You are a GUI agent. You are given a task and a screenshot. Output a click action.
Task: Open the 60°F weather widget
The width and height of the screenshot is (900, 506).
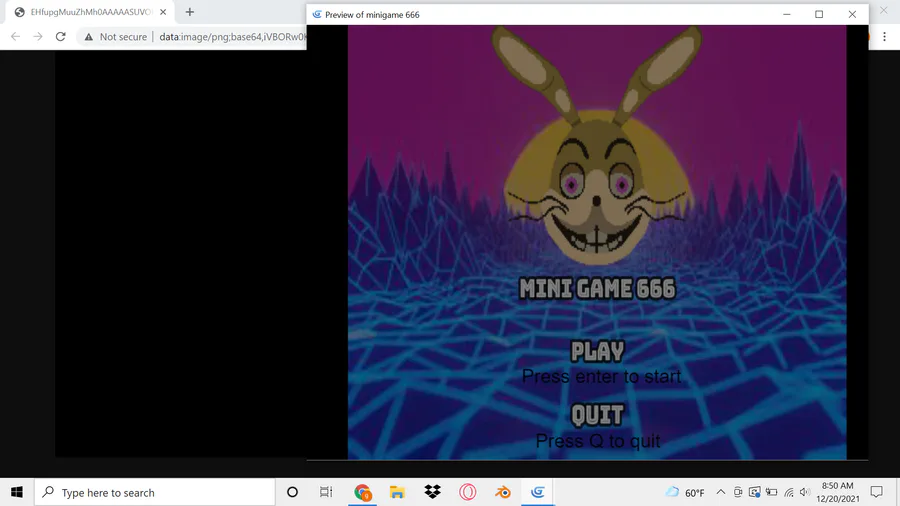tap(685, 492)
